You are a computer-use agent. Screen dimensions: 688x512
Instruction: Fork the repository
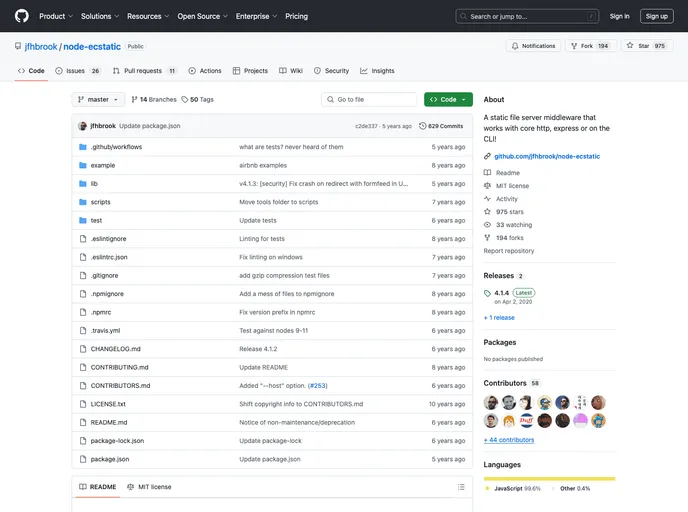[590, 46]
